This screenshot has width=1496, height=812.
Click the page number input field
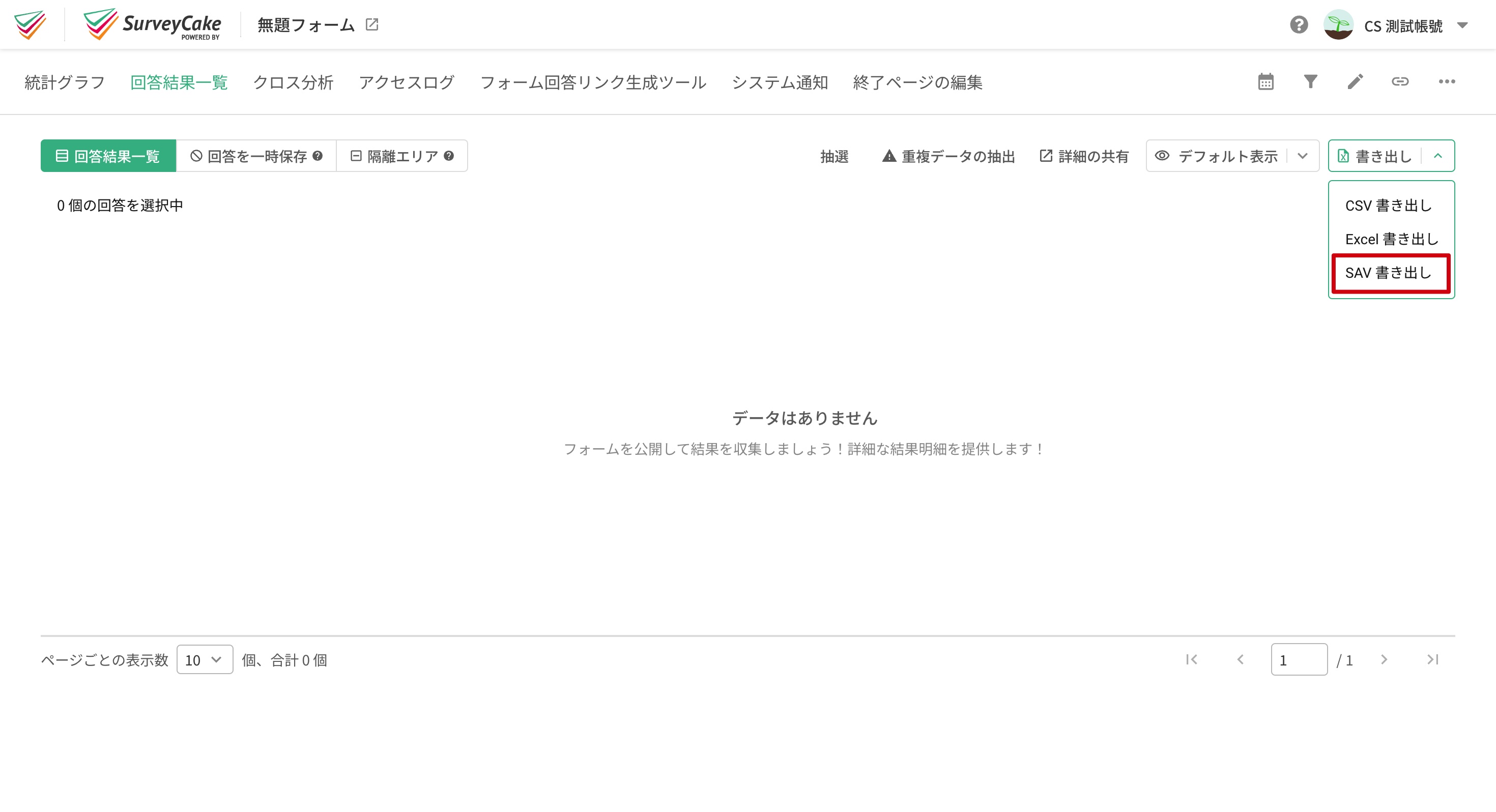coord(1299,659)
